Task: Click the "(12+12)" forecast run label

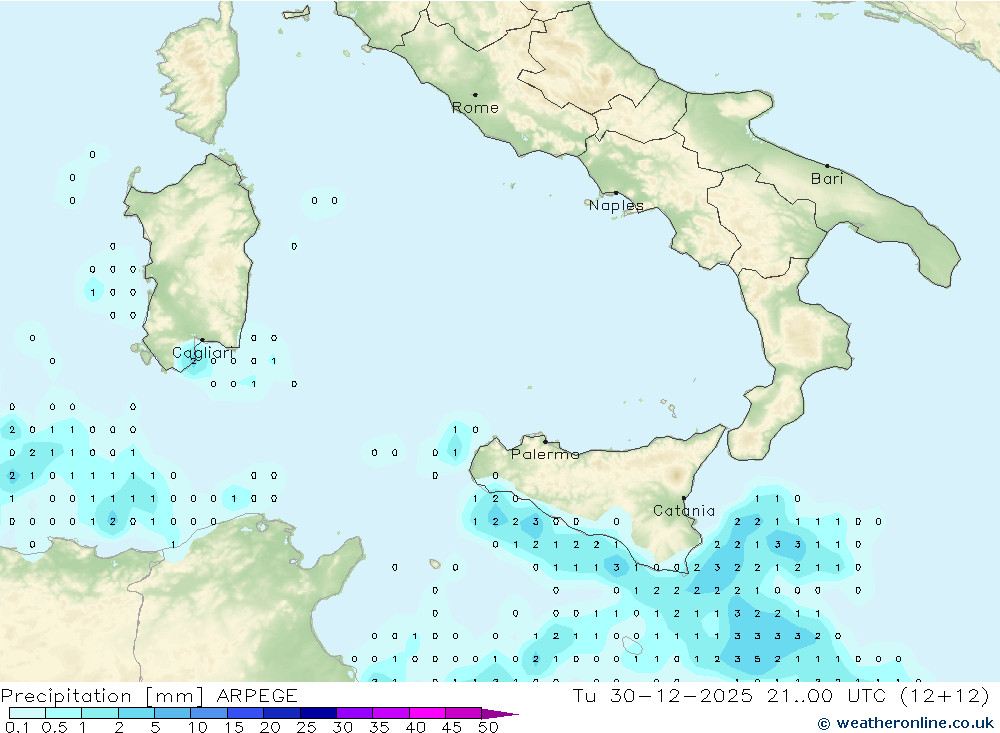Action: click(945, 695)
